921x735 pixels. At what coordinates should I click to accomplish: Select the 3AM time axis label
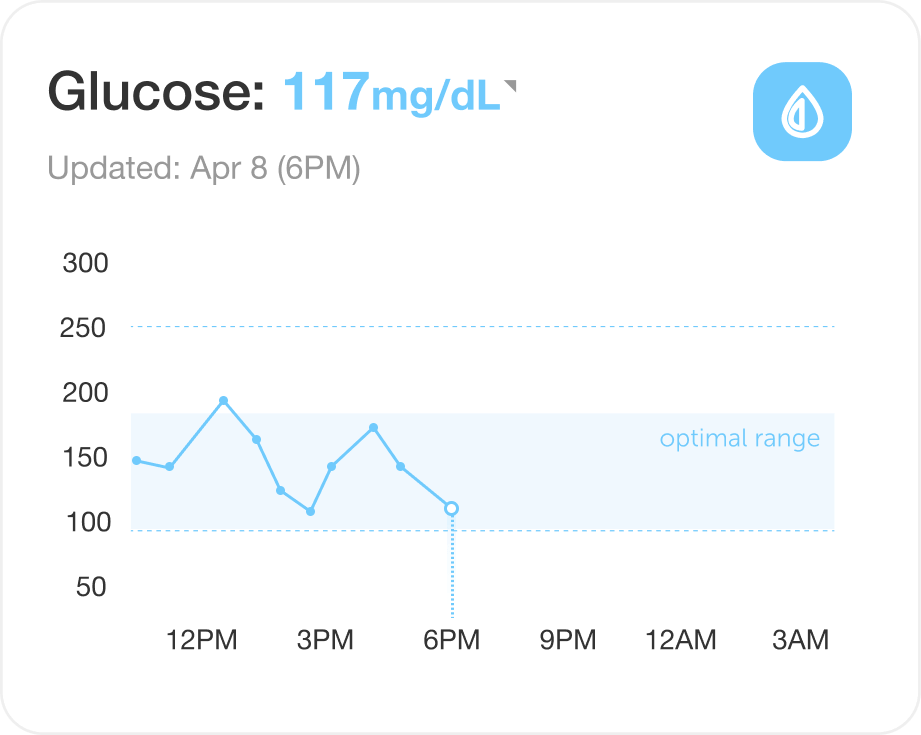click(x=801, y=640)
